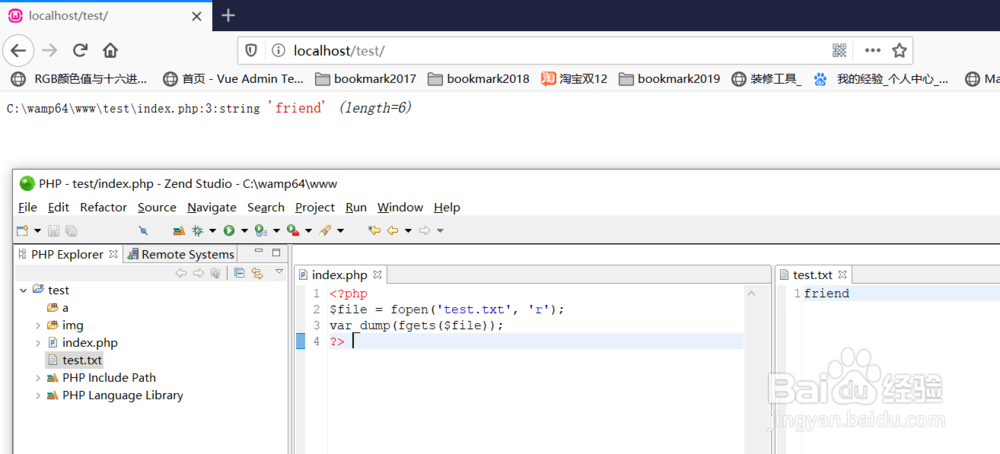
Task: Bookmark this page with the star
Action: pos(899,50)
